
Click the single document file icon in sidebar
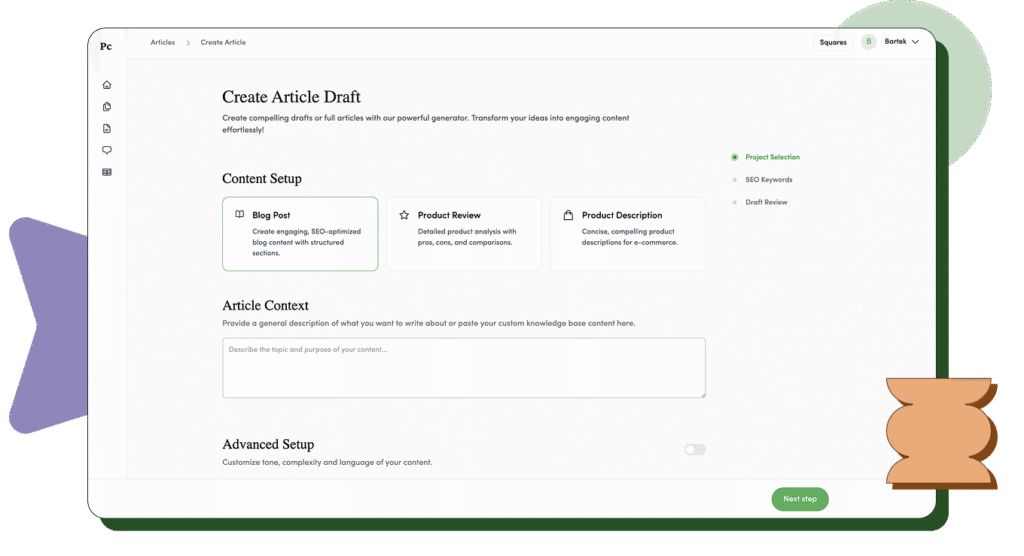click(x=107, y=128)
